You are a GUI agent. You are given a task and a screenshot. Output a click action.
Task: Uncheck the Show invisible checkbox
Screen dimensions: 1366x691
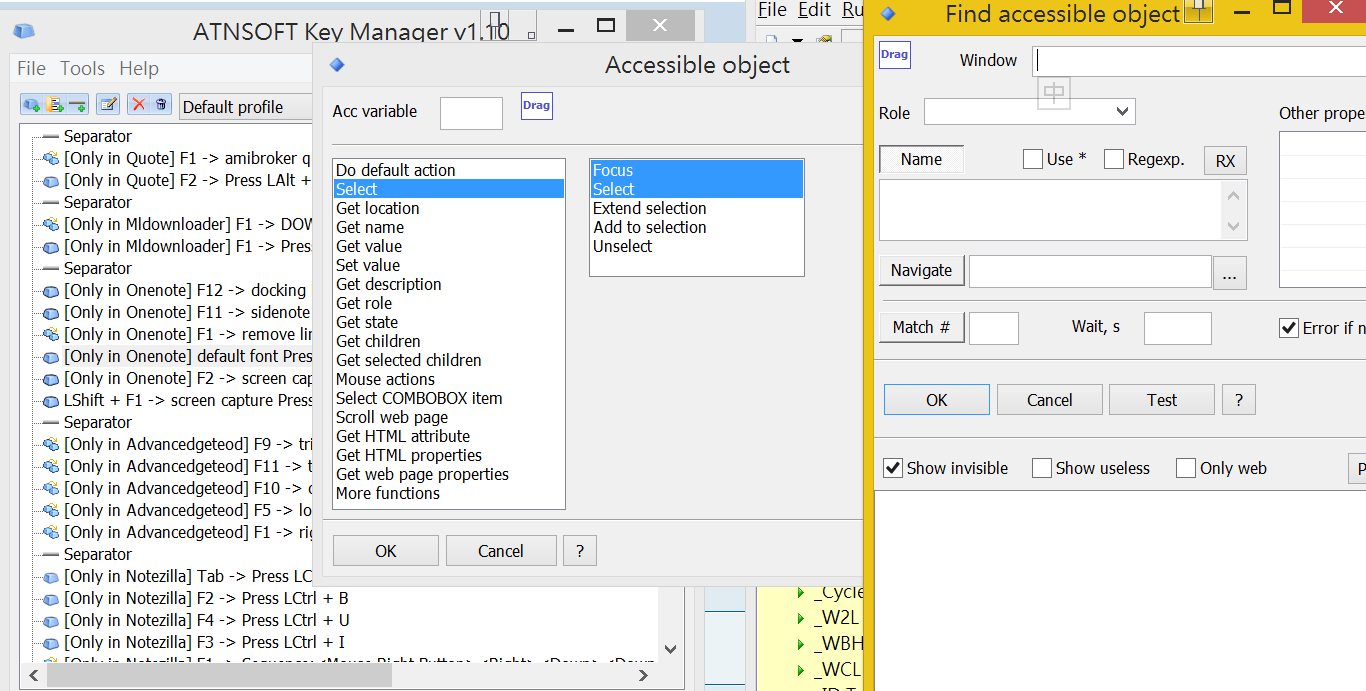coord(893,468)
